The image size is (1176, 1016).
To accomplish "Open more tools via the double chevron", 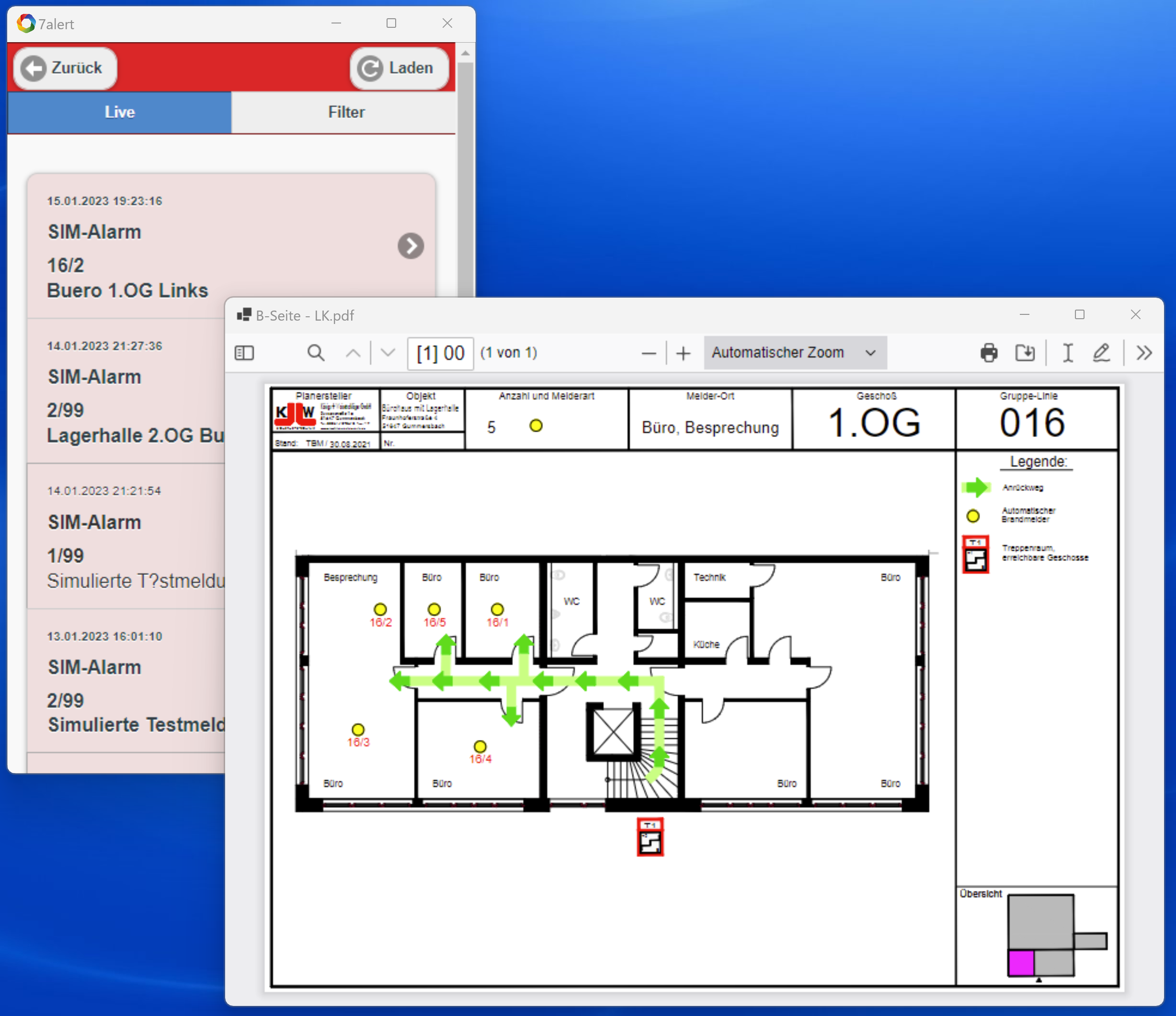I will pyautogui.click(x=1144, y=353).
